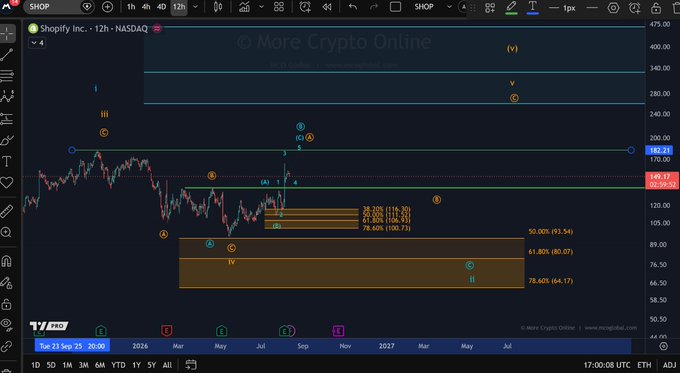Redo the last chart action
680x373 pixels.
(x=374, y=7)
